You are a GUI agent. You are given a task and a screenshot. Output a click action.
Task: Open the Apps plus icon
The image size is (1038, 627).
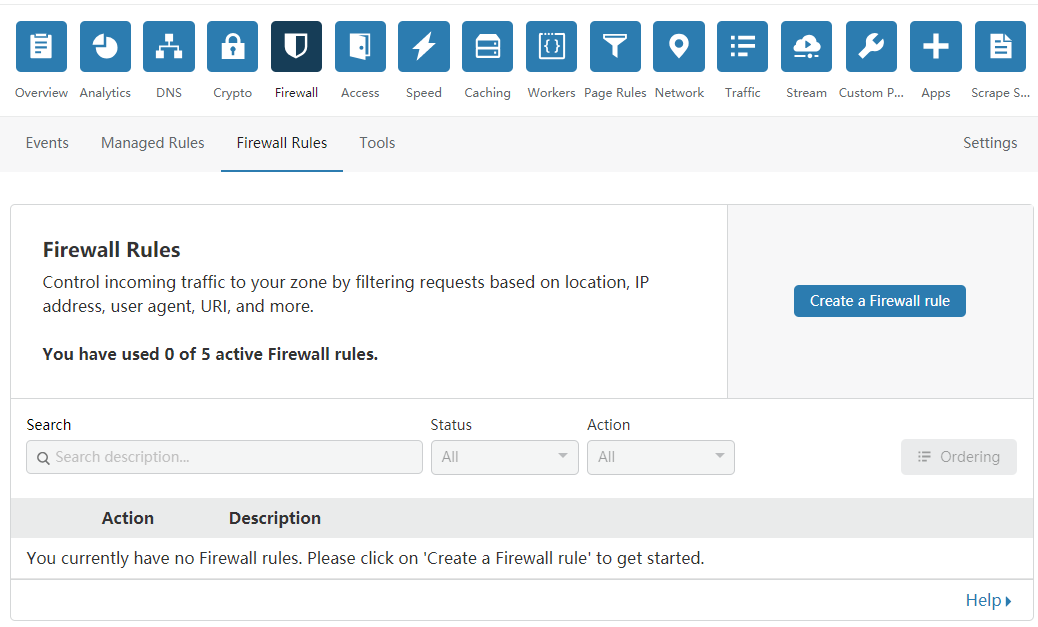(935, 46)
